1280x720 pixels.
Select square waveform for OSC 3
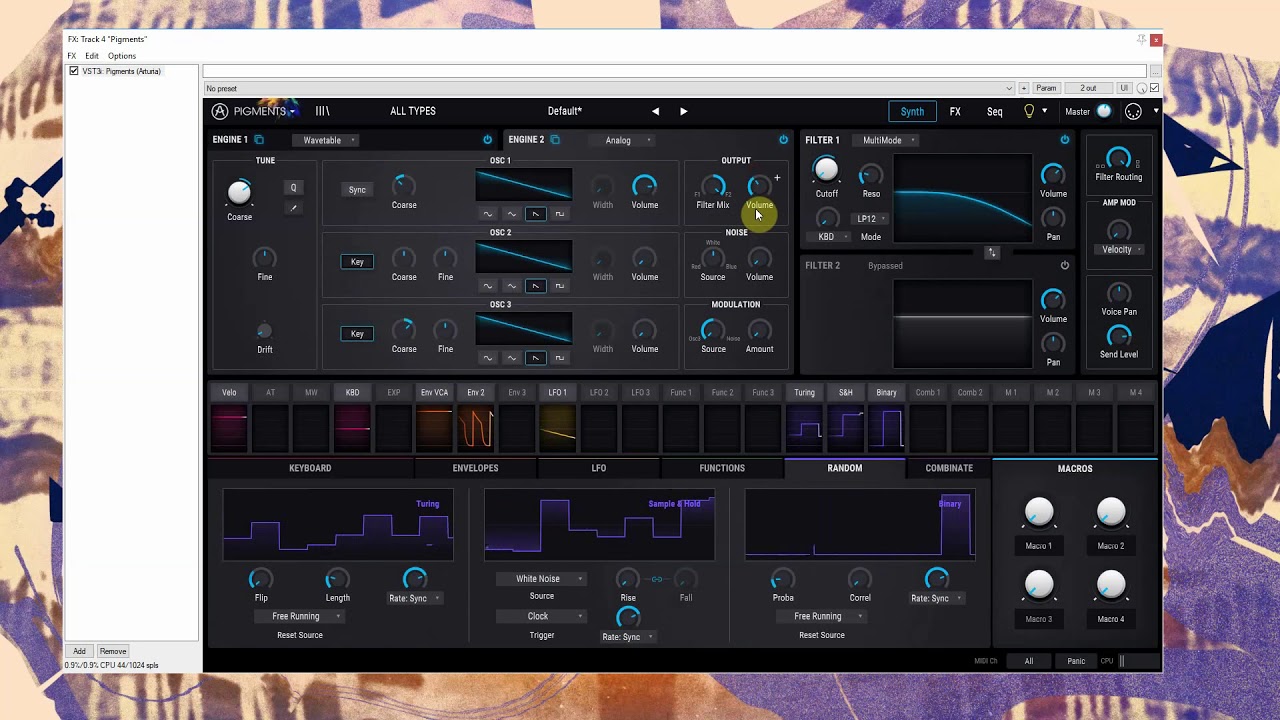click(559, 357)
